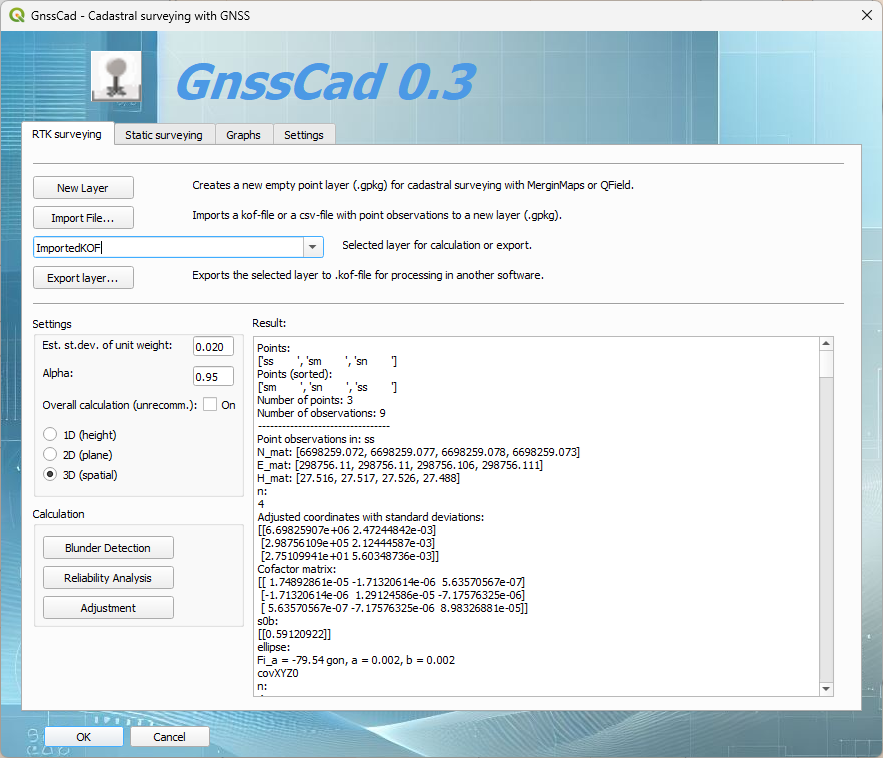Click the Export layer... button
The width and height of the screenshot is (883, 758).
pos(83,278)
